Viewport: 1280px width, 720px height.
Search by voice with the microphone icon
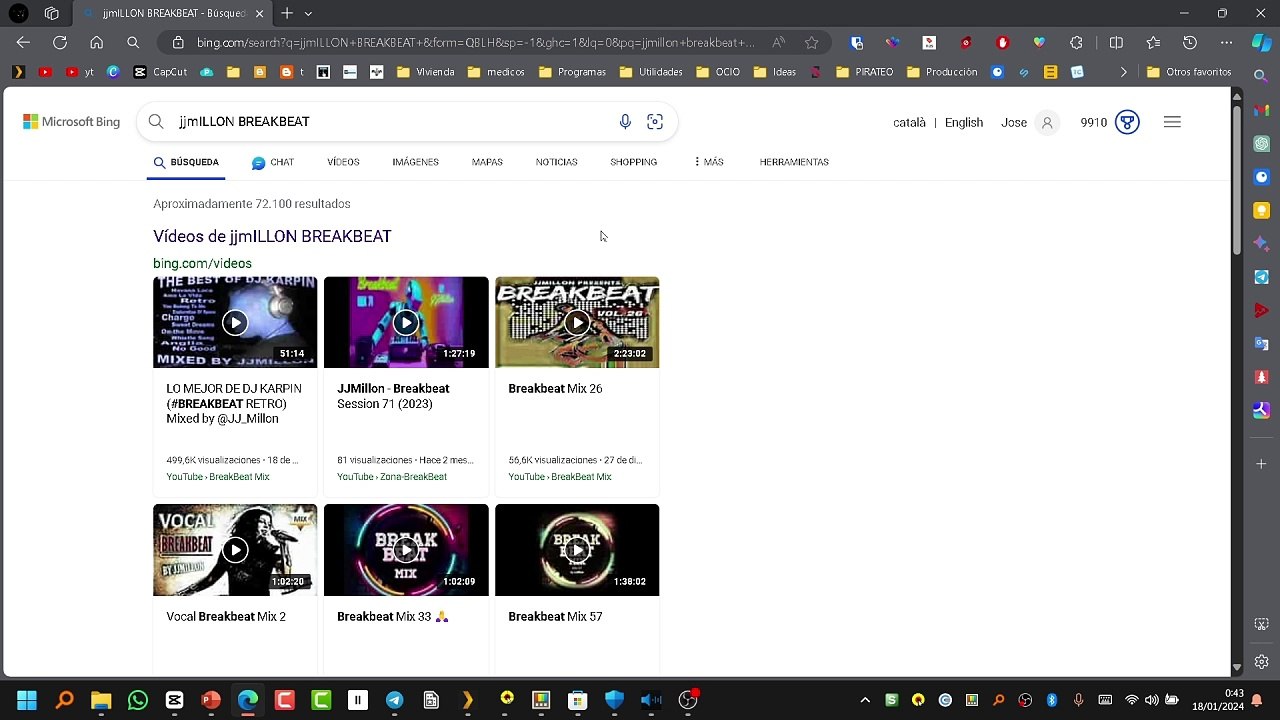[625, 122]
